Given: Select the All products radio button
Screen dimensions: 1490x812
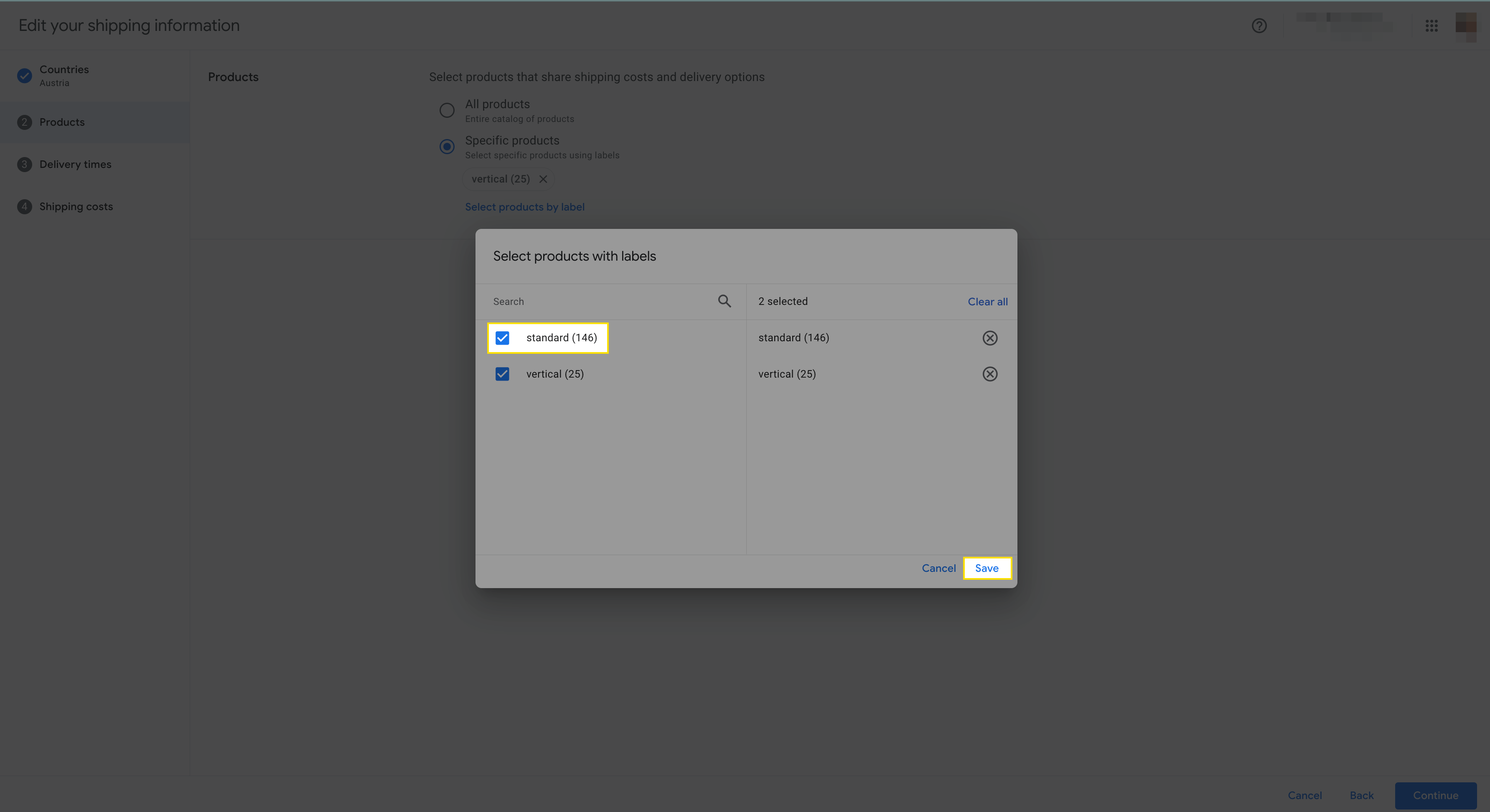Looking at the screenshot, I should click(x=447, y=110).
